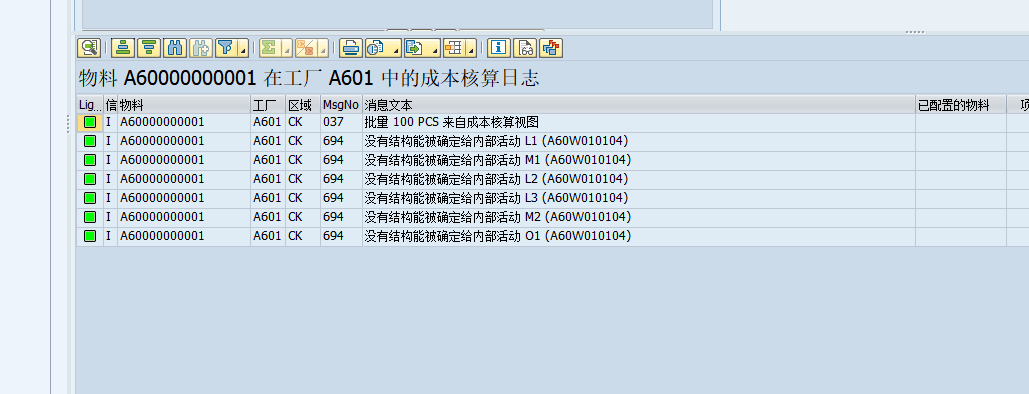This screenshot has width=1029, height=394.
Task: Click the red-blue stacked windows icon
Action: (551, 47)
